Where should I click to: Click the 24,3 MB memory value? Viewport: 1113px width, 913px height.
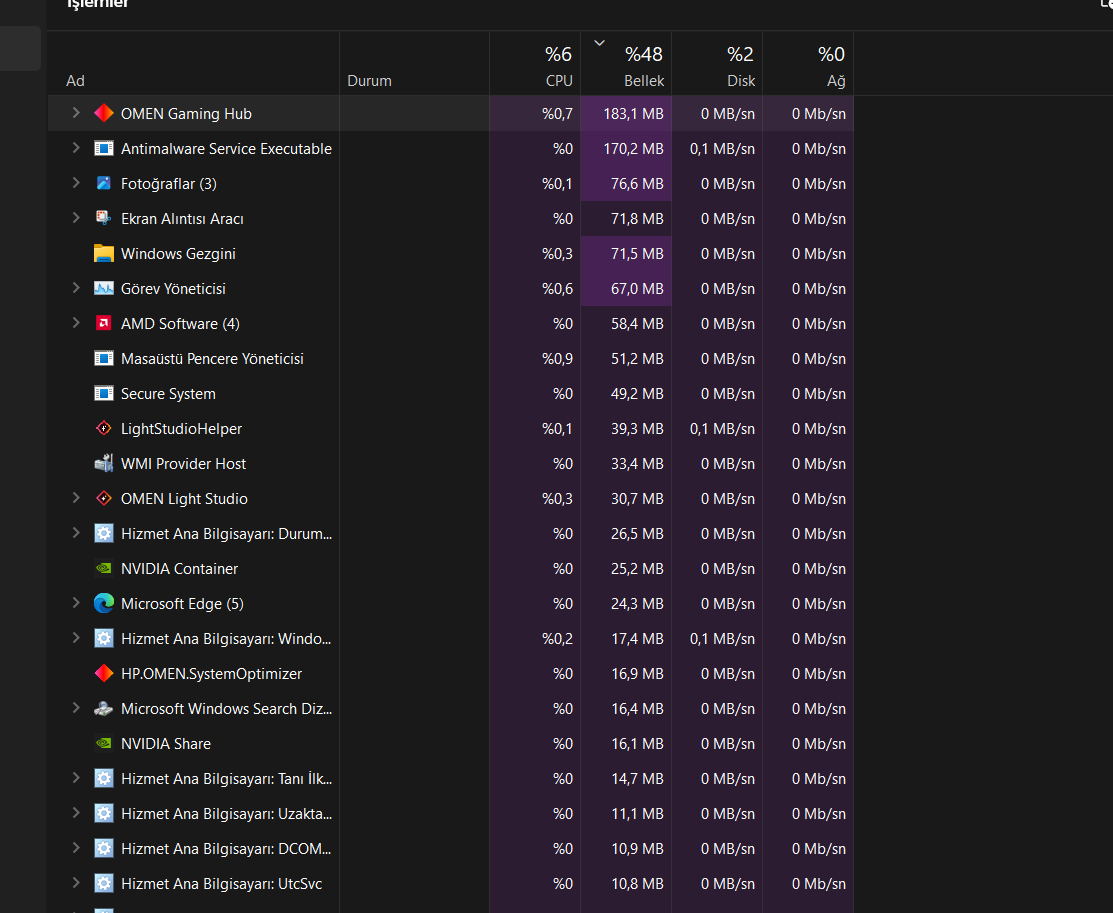point(637,603)
